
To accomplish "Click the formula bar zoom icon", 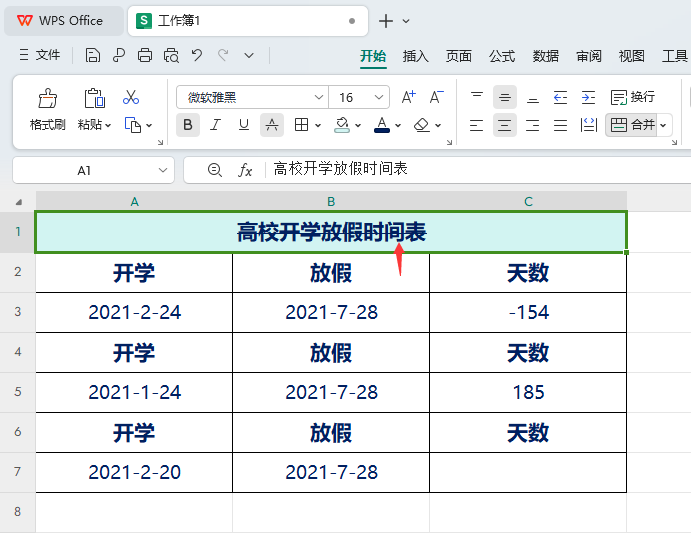I will point(215,170).
